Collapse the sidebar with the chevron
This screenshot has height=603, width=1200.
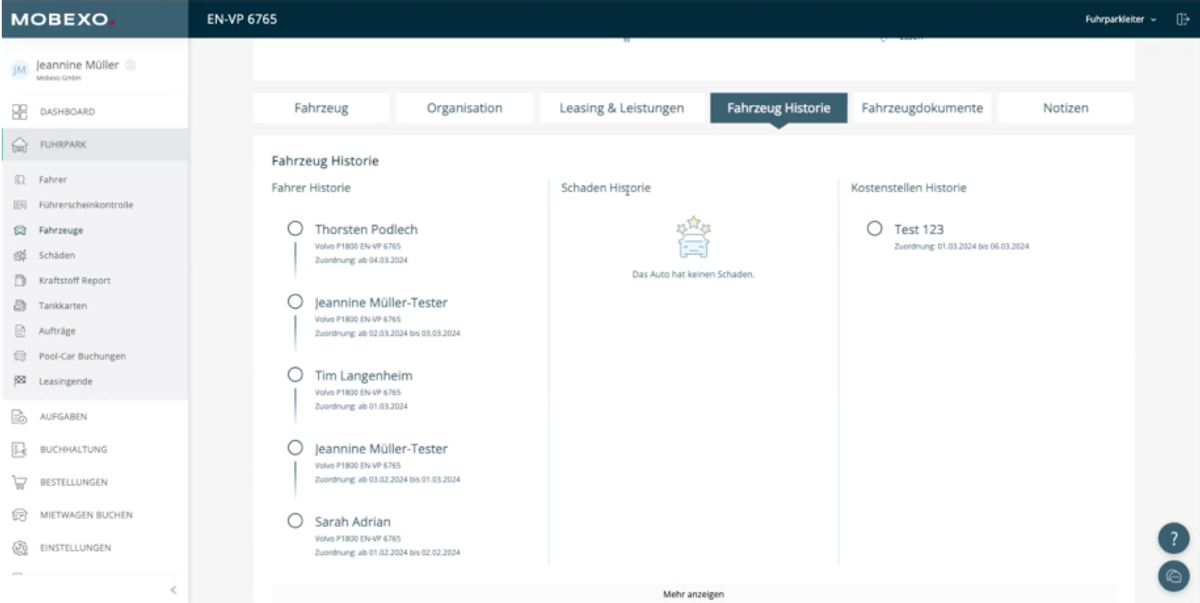click(x=173, y=590)
